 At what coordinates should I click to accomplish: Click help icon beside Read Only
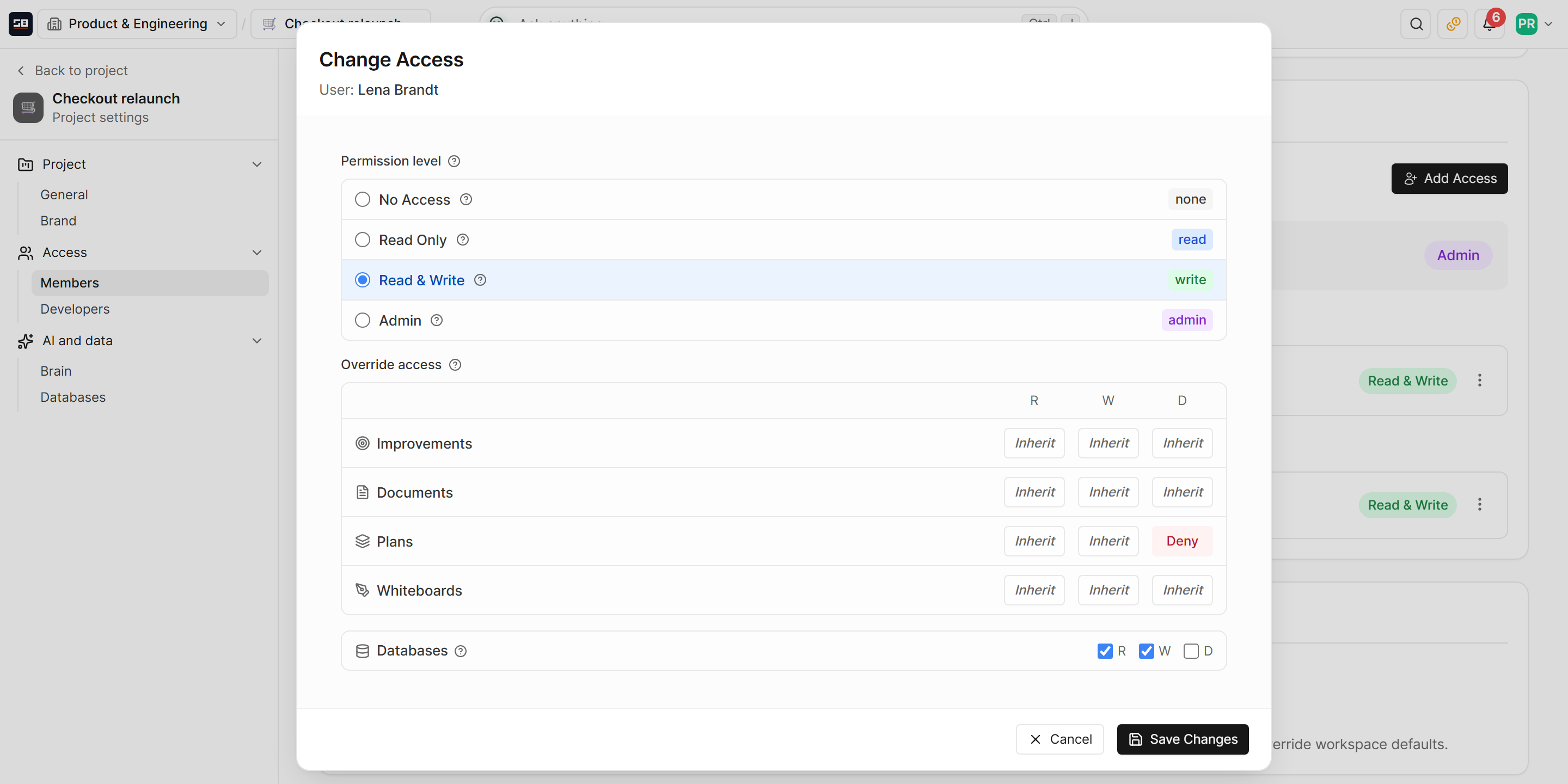(x=463, y=240)
